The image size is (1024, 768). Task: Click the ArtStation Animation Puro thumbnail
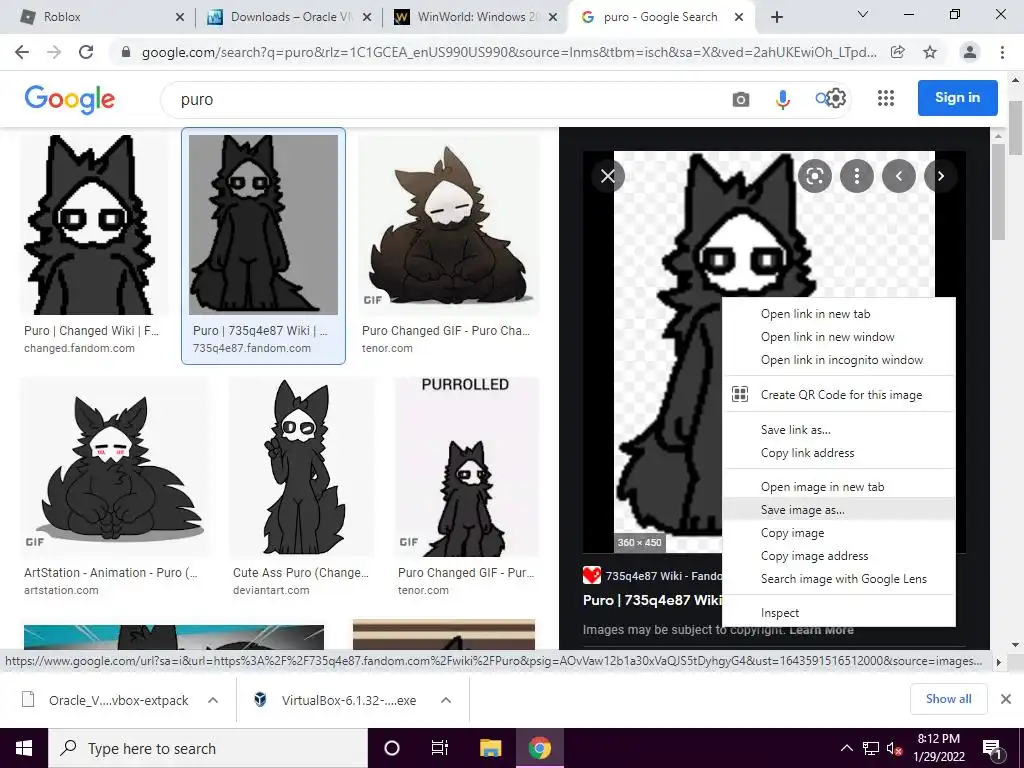coord(115,466)
